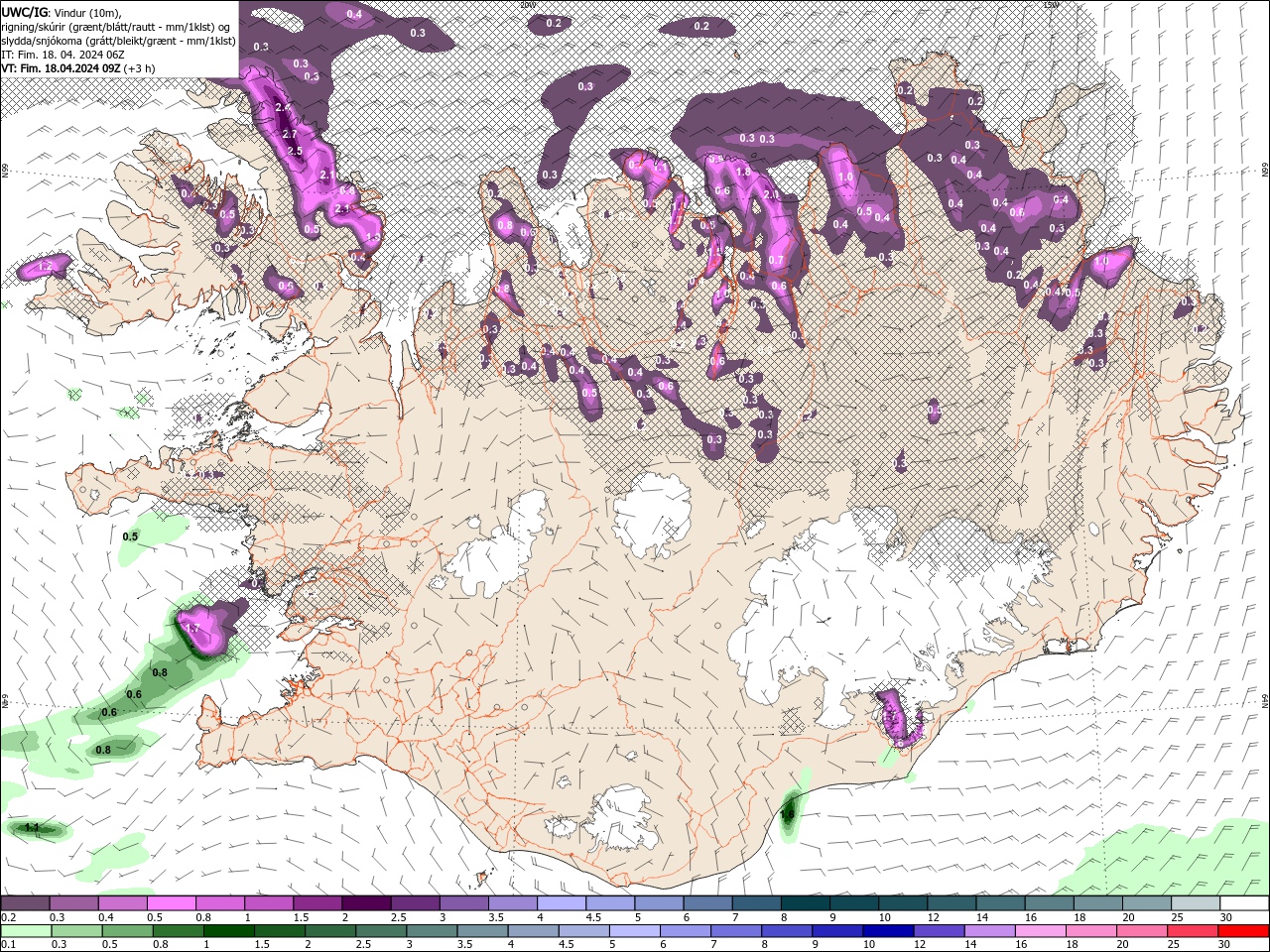Viewport: 1270px width, 952px height.
Task: Click the pale green rain legend swatch labeled 0.1
Action: pyautogui.click(x=26, y=931)
